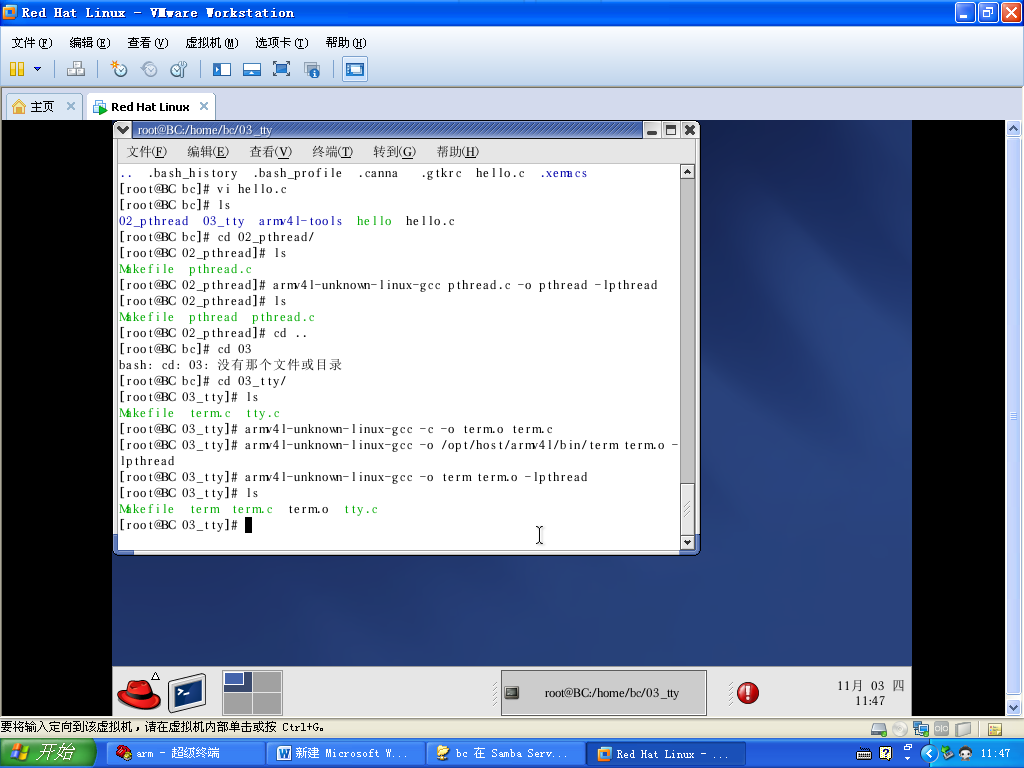Click the GNOME panel clock 11:47
Viewport: 1024px width, 768px height.
(x=870, y=693)
